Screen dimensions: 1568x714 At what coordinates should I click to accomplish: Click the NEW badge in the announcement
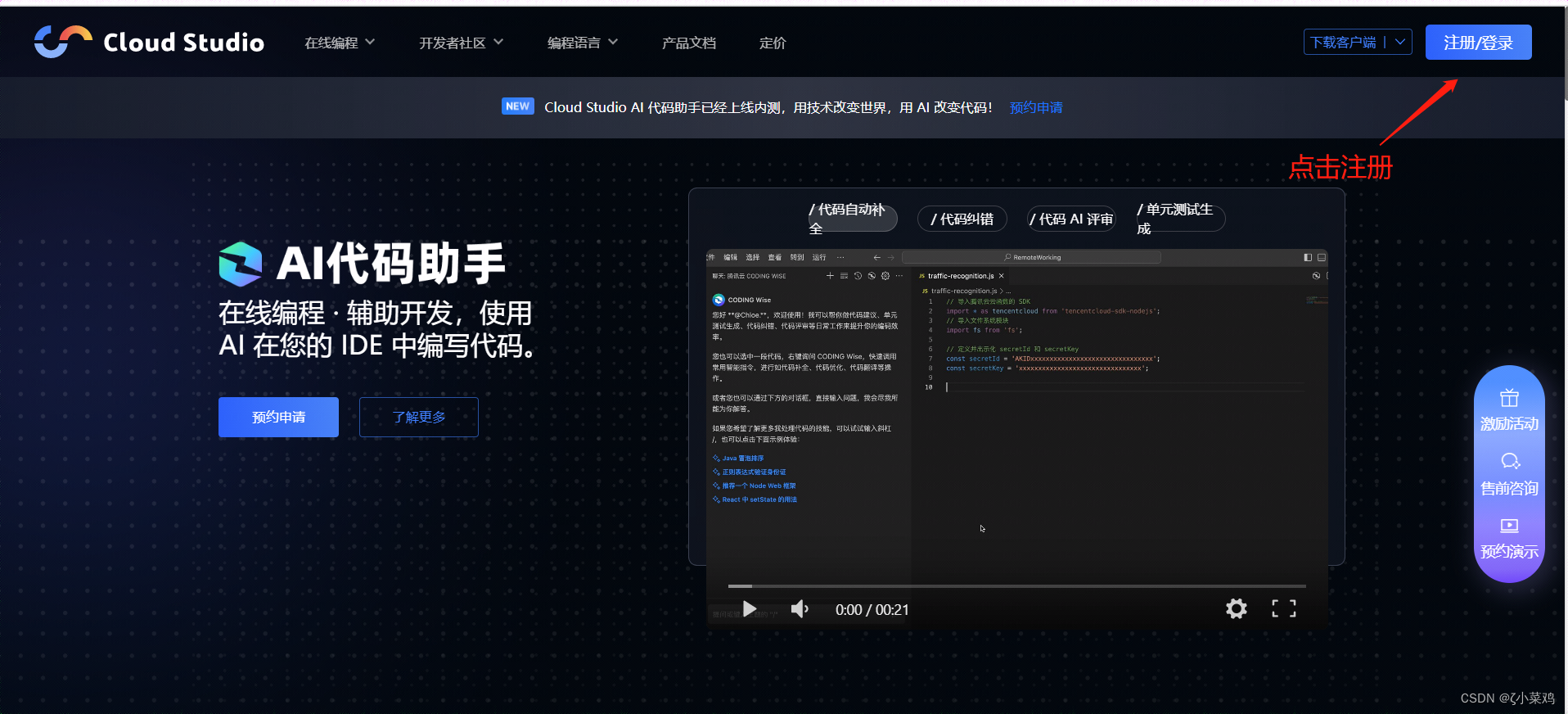click(517, 106)
